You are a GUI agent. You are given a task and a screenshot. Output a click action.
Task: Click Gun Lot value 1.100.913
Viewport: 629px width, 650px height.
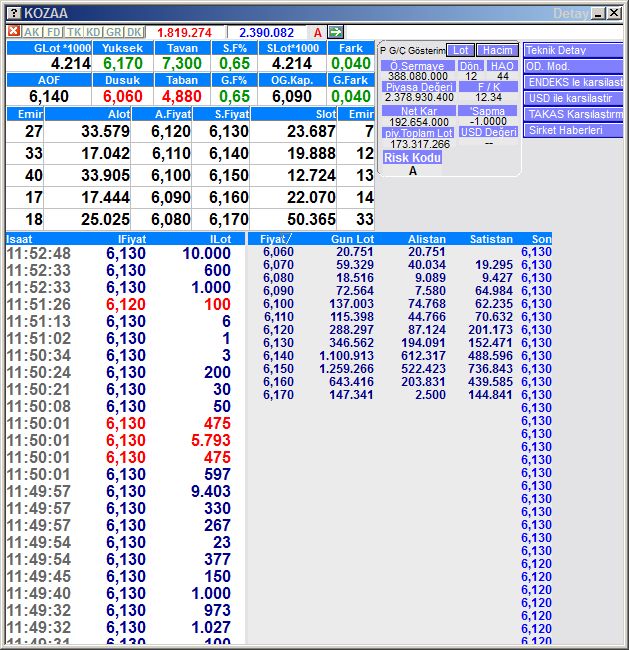[x=346, y=356]
